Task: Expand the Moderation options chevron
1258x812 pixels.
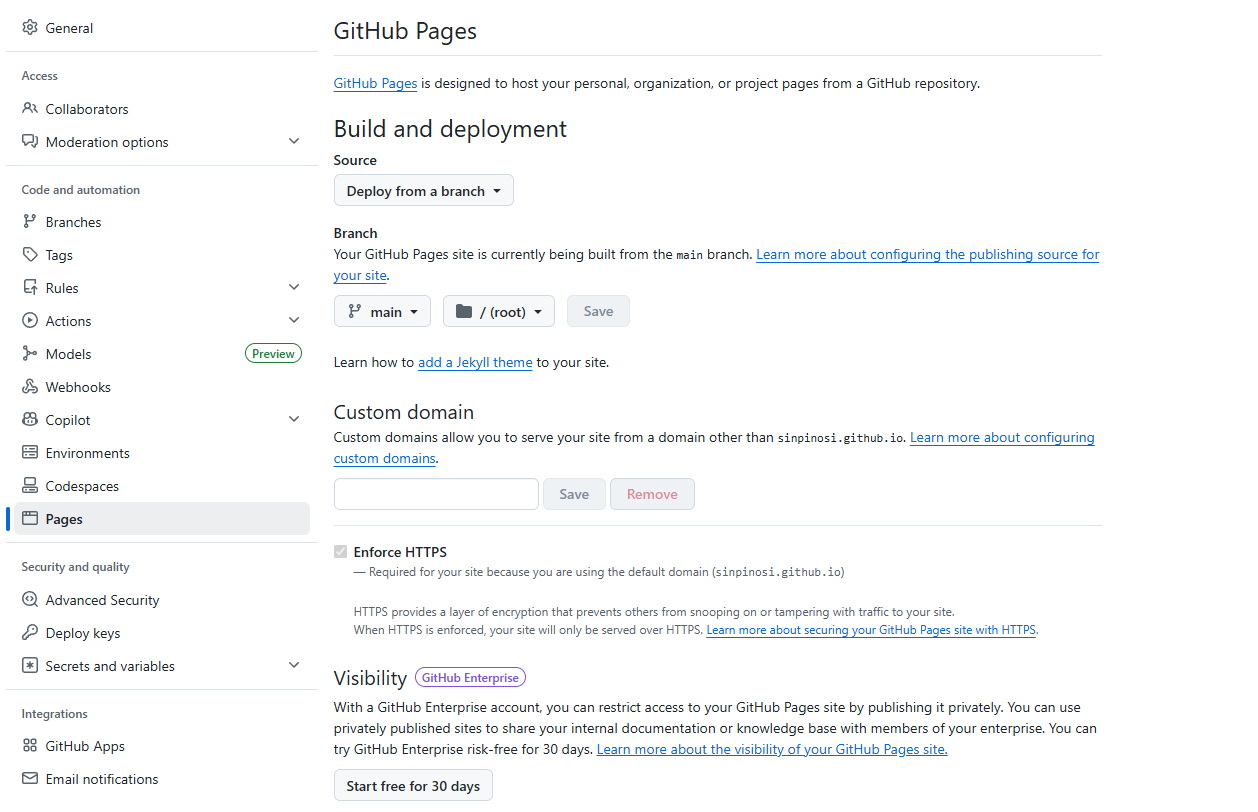Action: [x=294, y=142]
